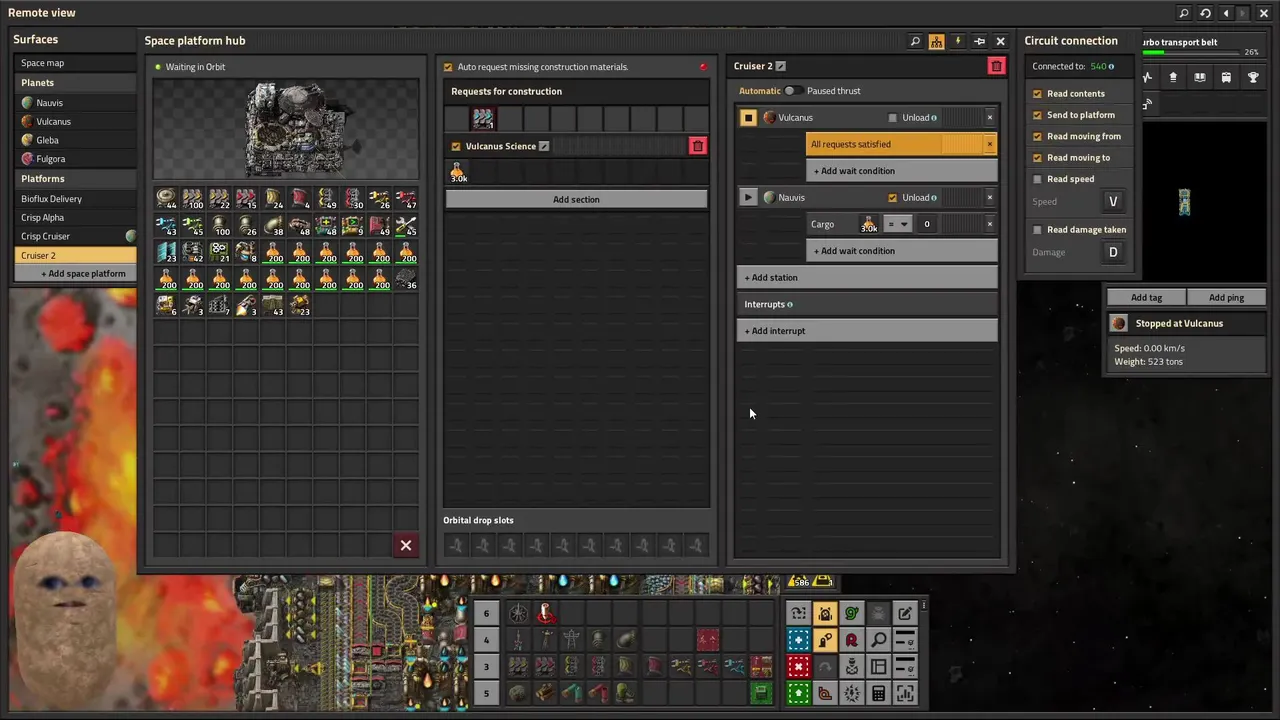Disable the Unload checkbox for Nauvis
Image resolution: width=1280 pixels, height=720 pixels.
893,197
